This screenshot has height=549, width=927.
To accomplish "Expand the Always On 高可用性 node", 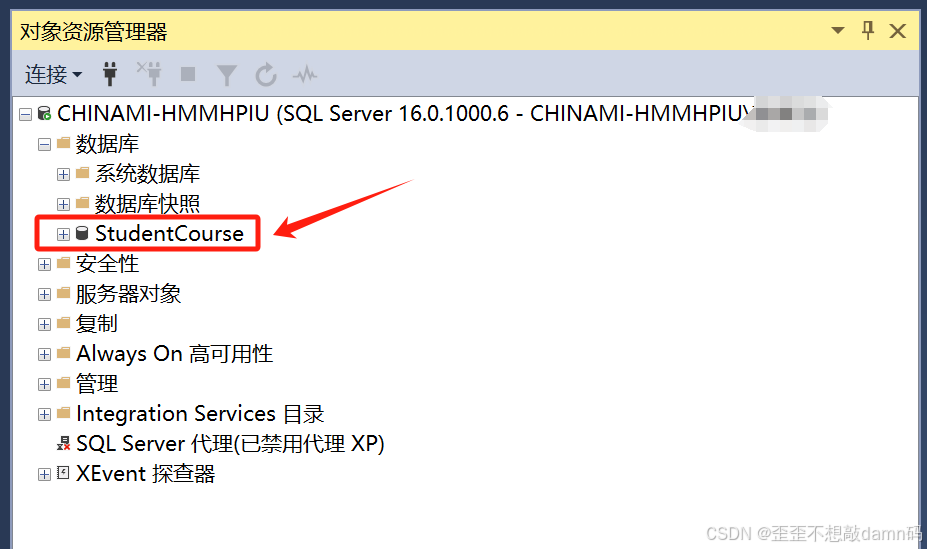I will 44,355.
